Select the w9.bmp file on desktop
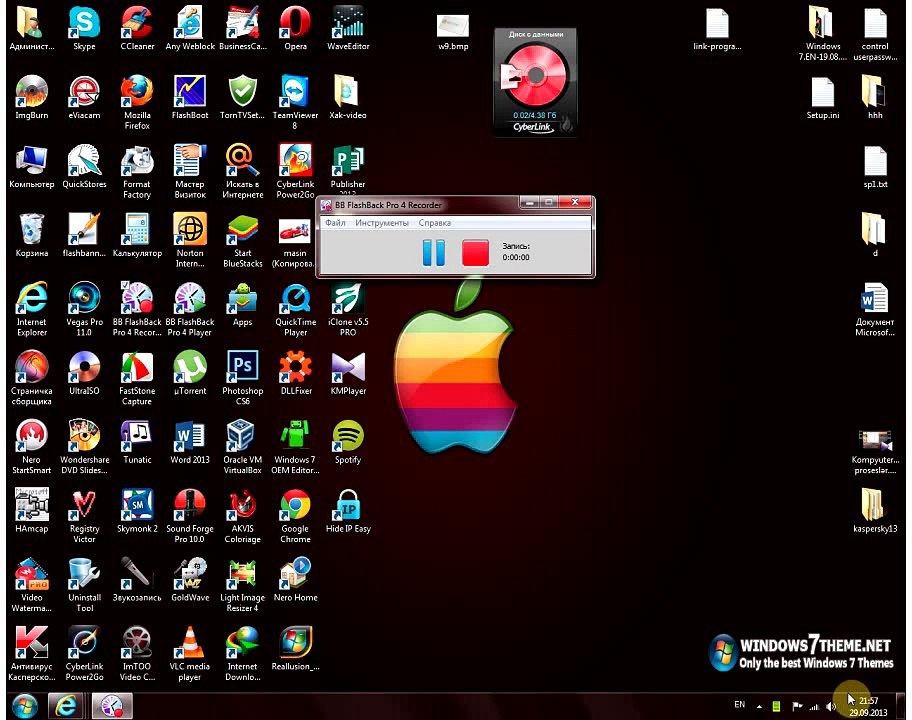This screenshot has height=720, width=912. click(x=453, y=31)
